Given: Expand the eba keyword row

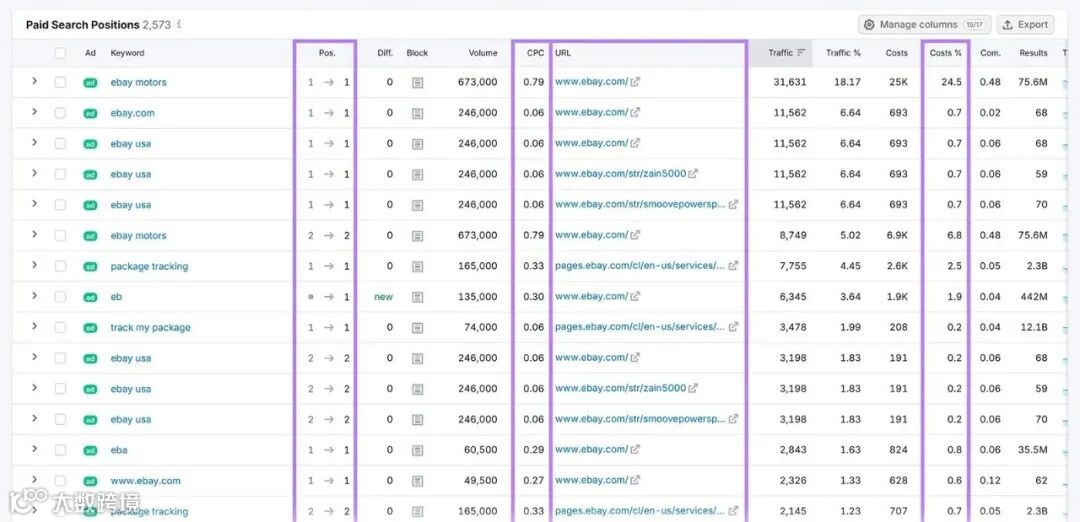Looking at the screenshot, I should click(34, 449).
